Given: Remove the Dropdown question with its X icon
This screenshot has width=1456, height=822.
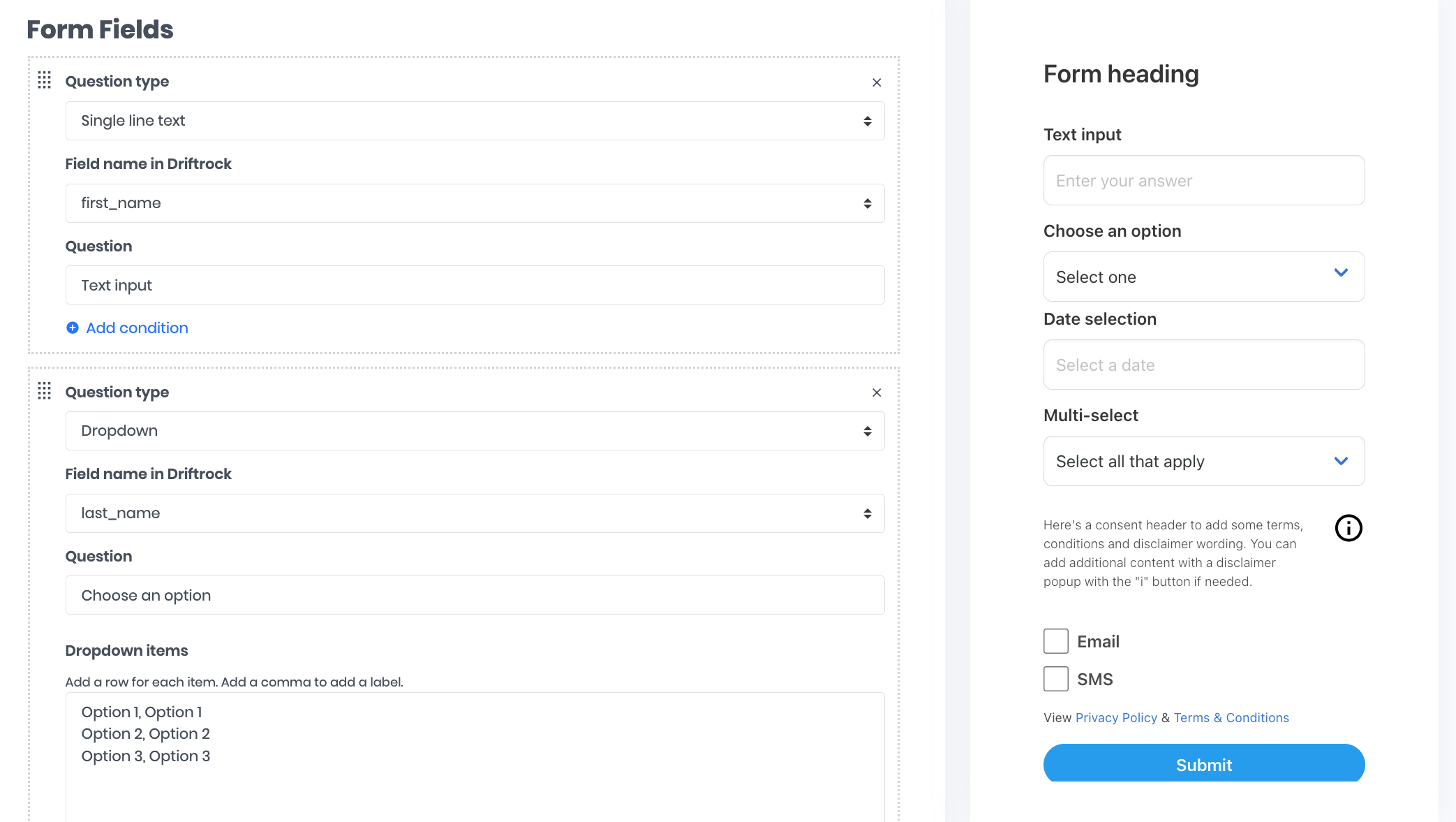Looking at the screenshot, I should click(877, 392).
